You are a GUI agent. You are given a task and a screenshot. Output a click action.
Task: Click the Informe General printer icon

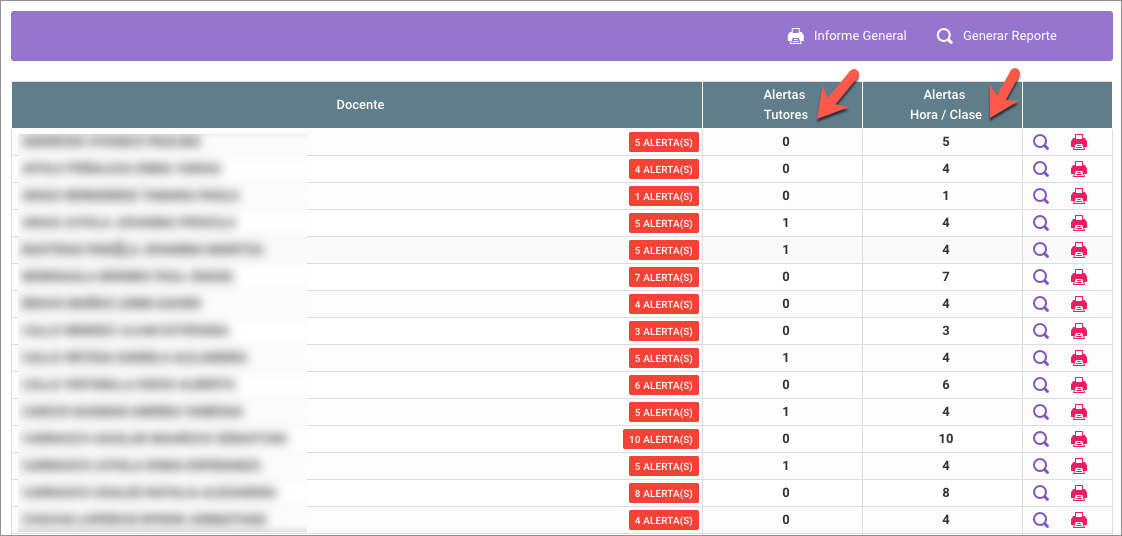point(796,36)
